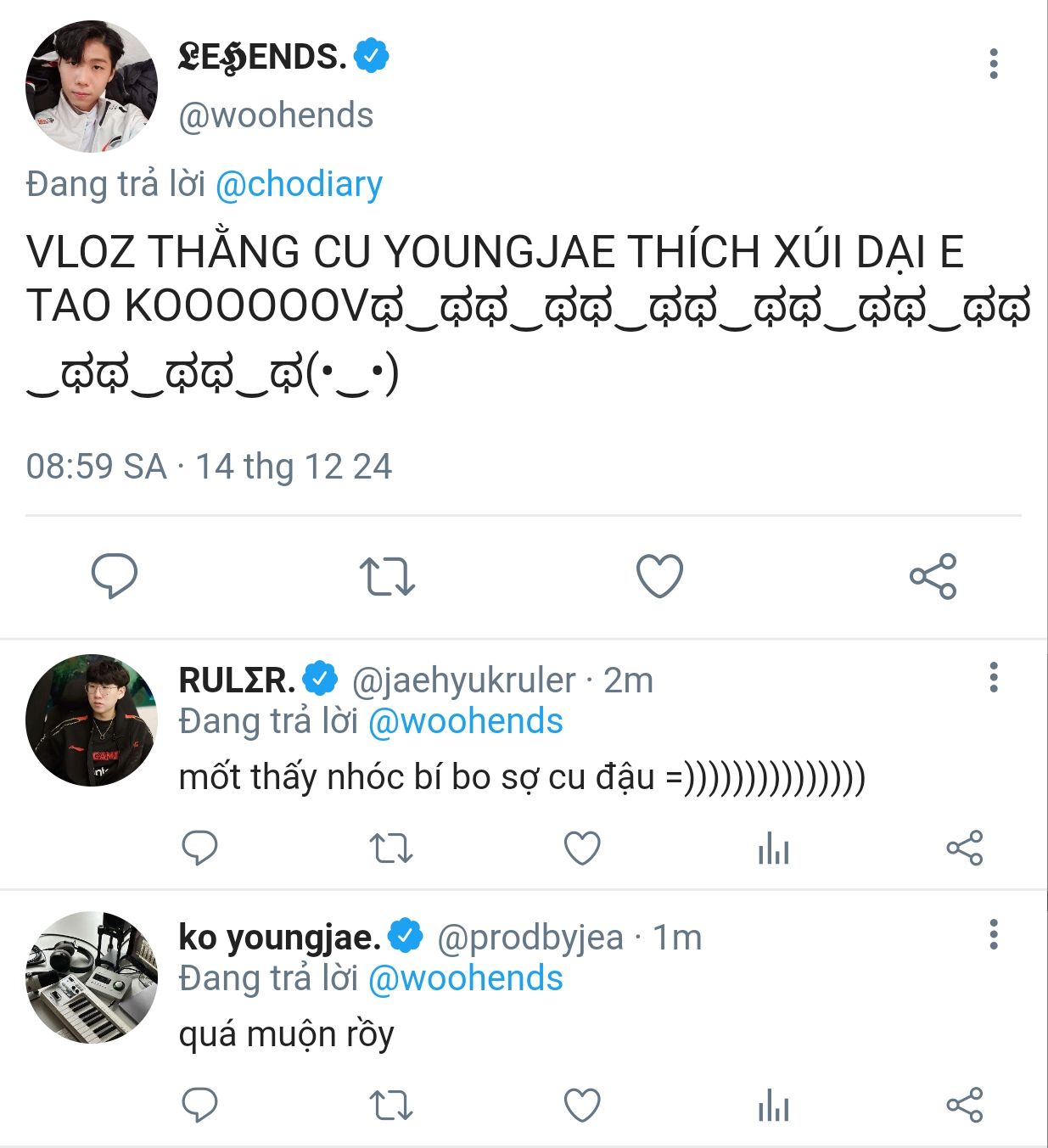Share the ko youngjae reply

[965, 1105]
